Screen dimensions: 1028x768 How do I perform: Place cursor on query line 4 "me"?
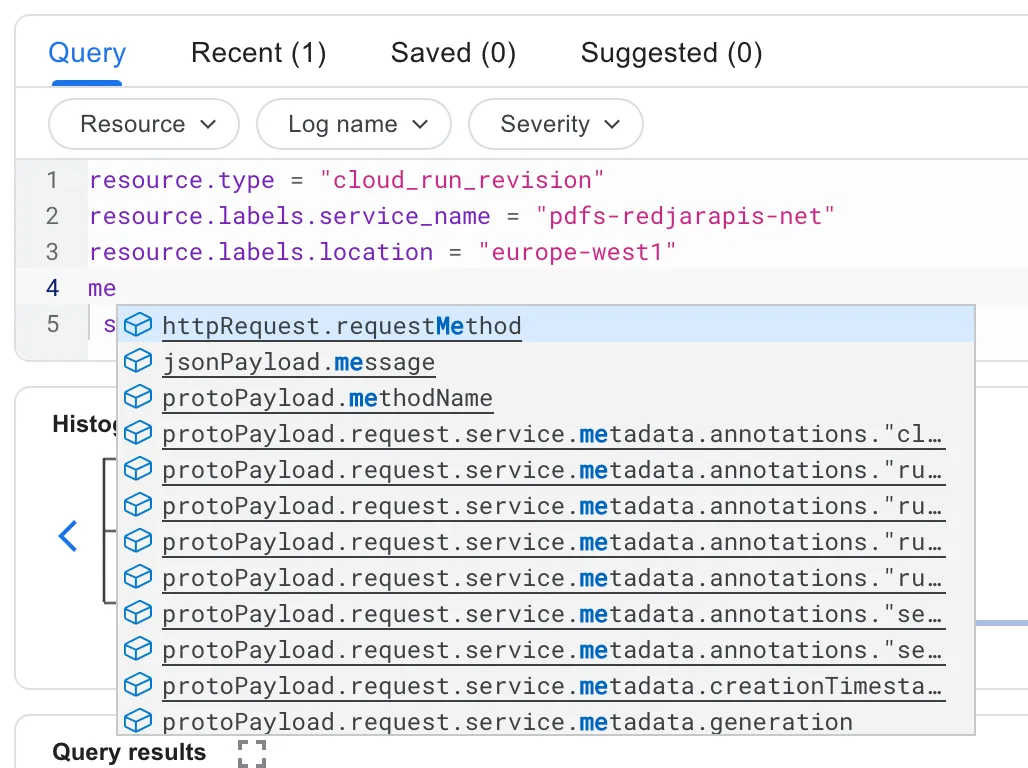(102, 288)
